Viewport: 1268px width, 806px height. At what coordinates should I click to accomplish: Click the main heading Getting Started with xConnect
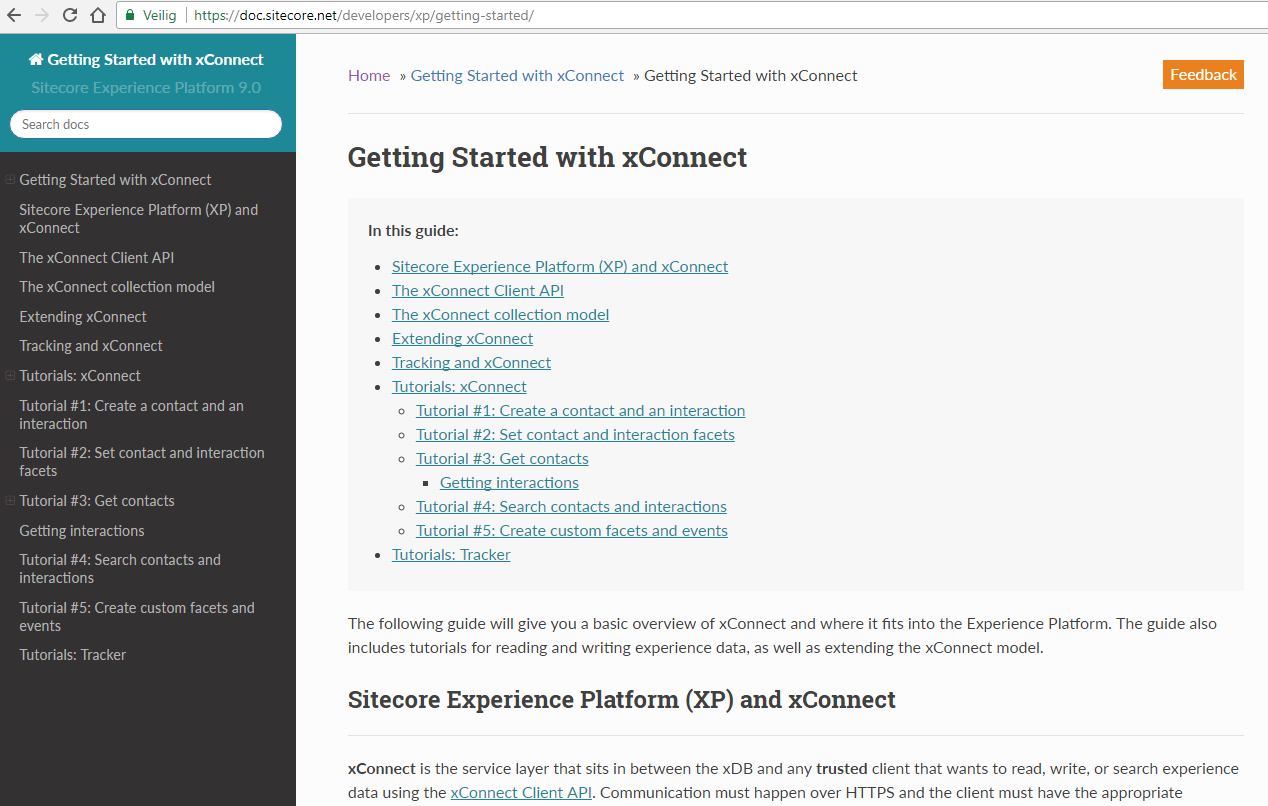[547, 157]
